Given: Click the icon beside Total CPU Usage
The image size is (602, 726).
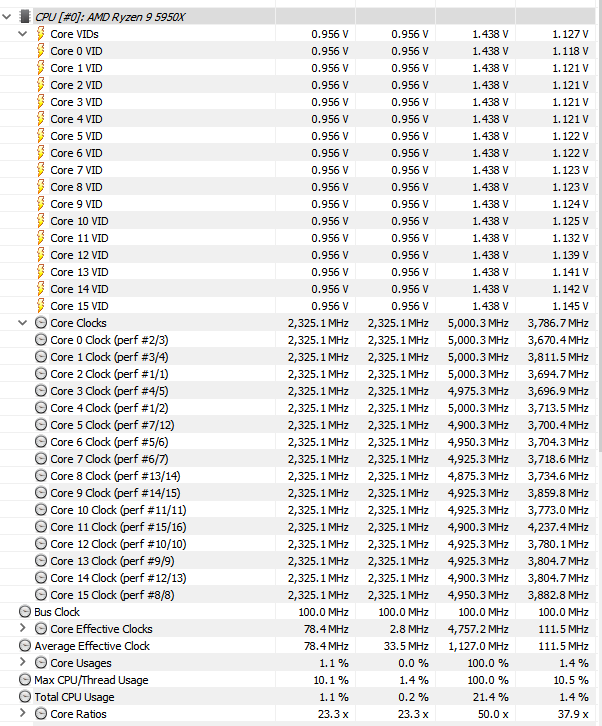Looking at the screenshot, I should pos(25,697).
